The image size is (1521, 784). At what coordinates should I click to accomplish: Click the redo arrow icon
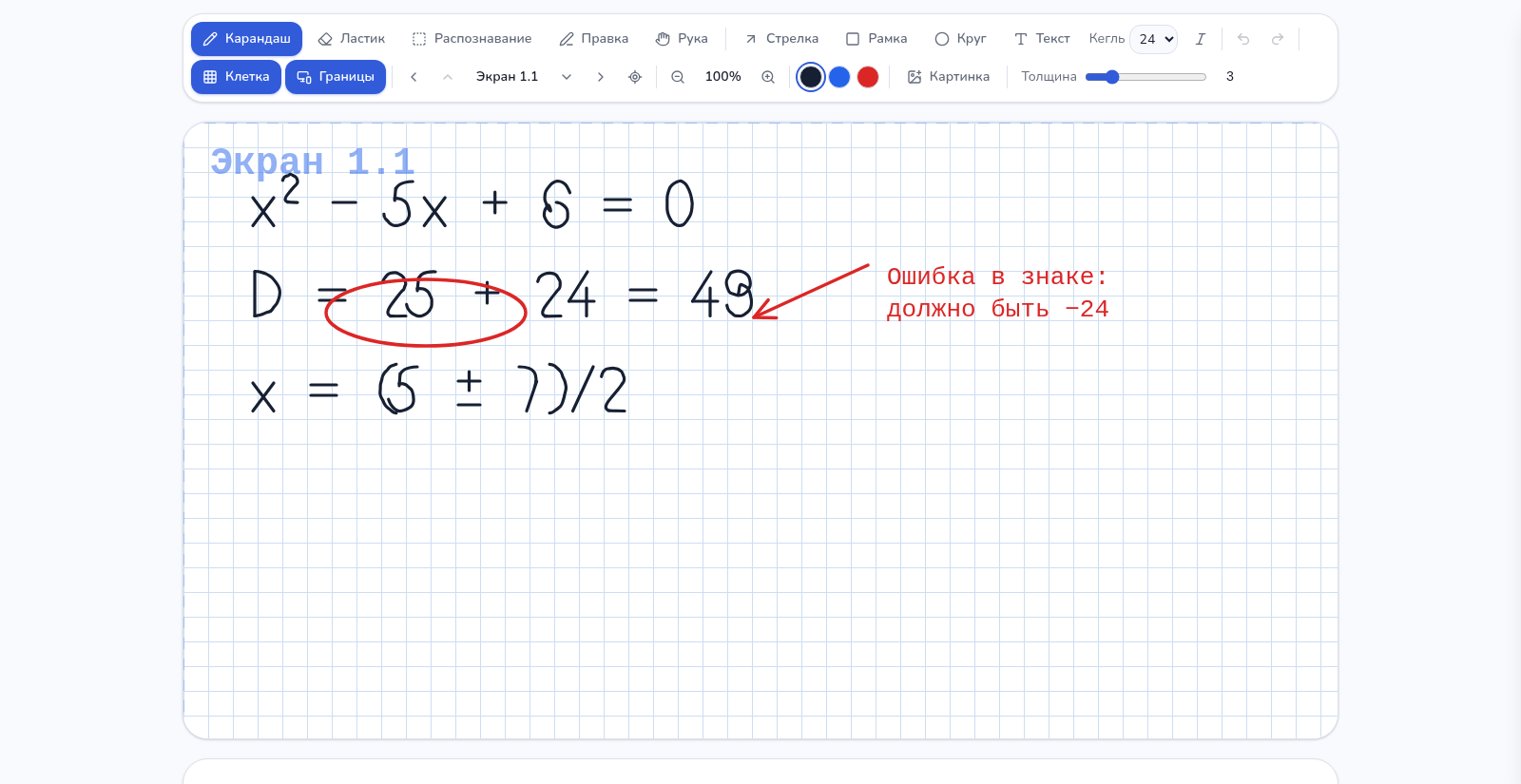point(1278,39)
